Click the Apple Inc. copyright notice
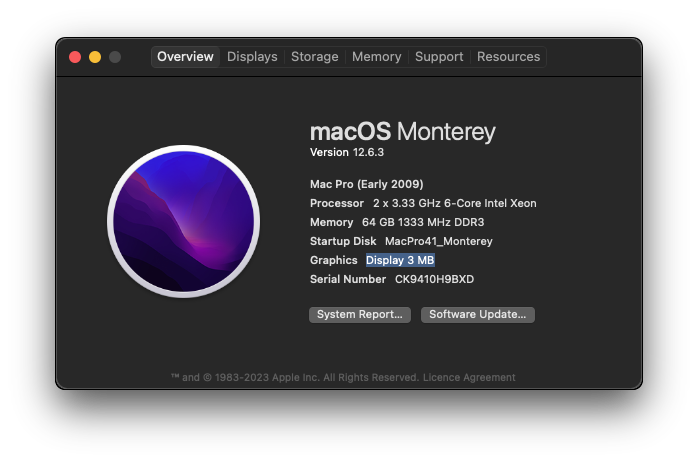The width and height of the screenshot is (698, 463). click(295, 378)
